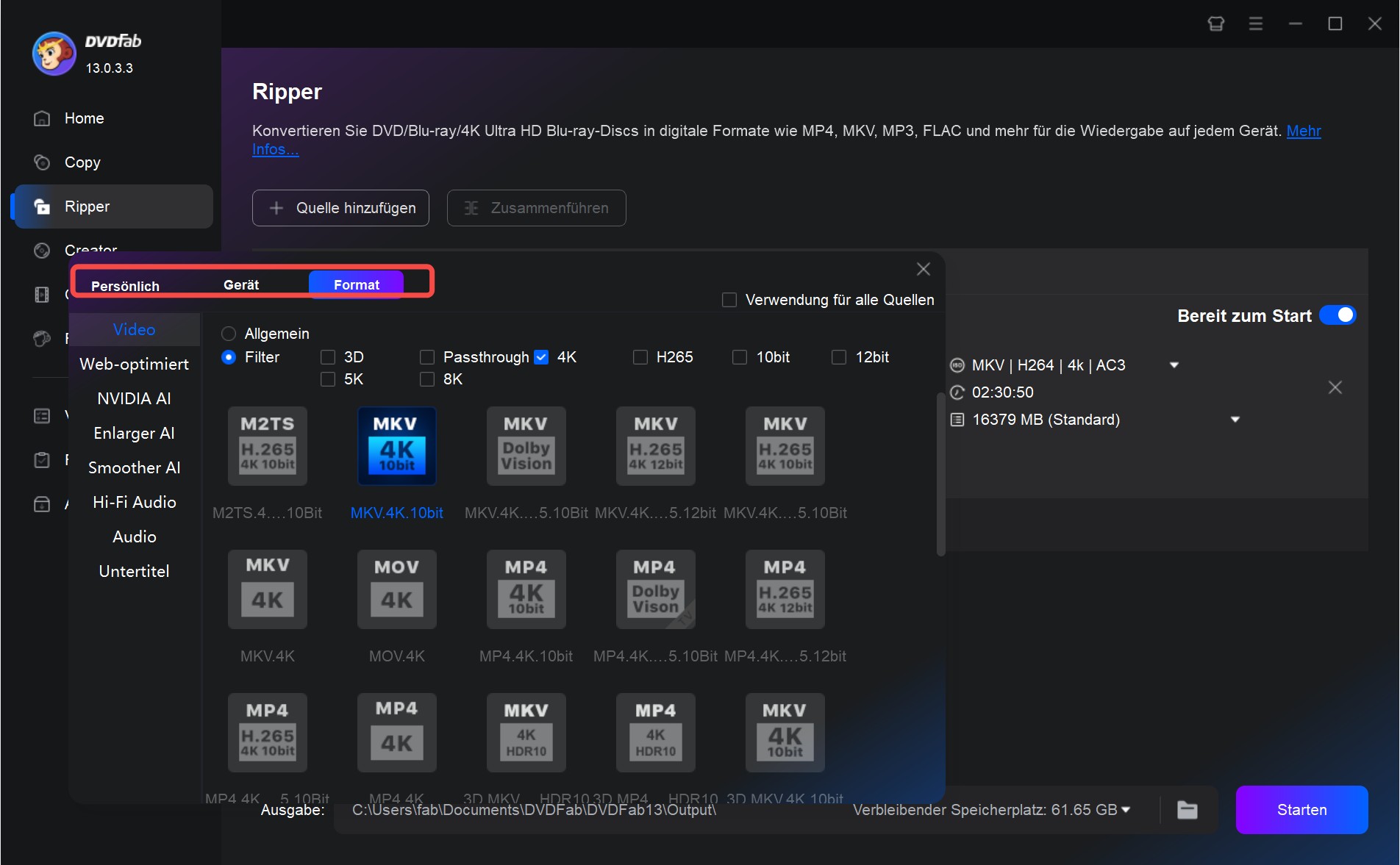
Task: Enable the 3D filter checkbox
Action: click(328, 357)
